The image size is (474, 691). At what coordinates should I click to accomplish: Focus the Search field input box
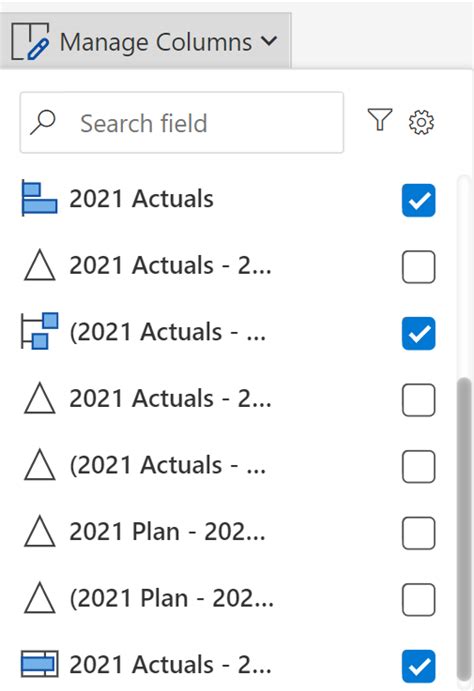point(181,123)
